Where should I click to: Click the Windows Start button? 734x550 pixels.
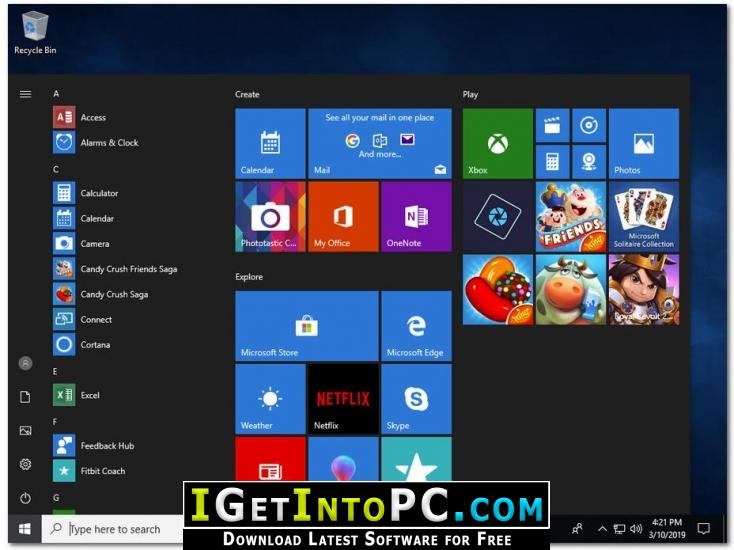pyautogui.click(x=25, y=529)
